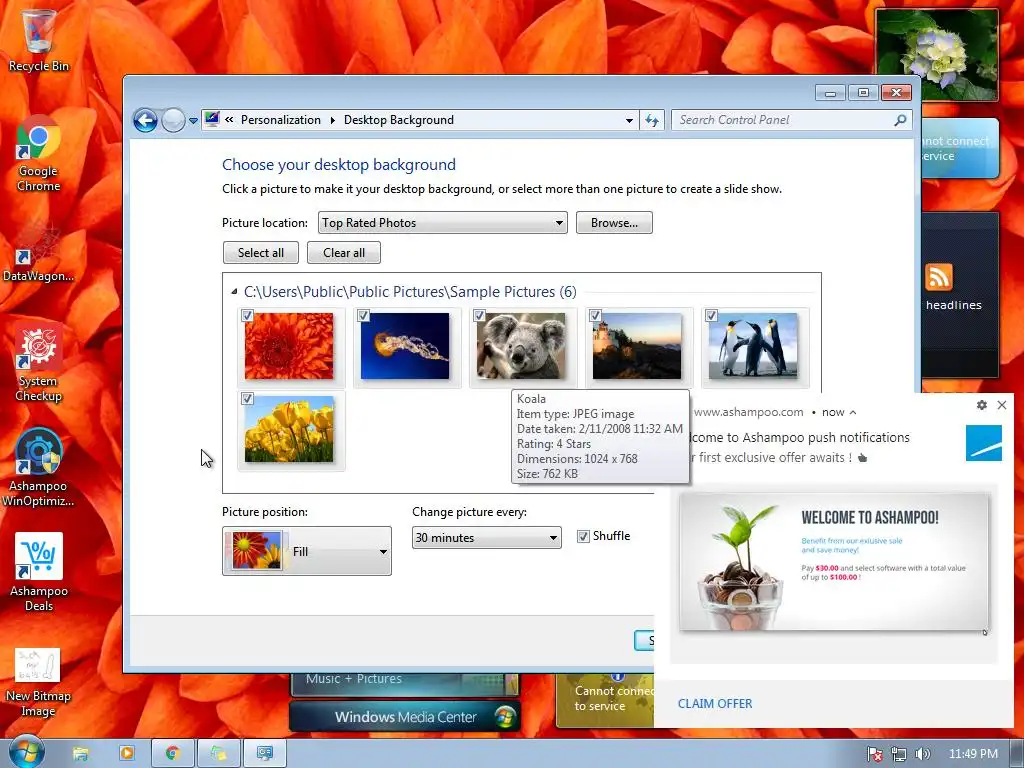
Task: Click the Ashampoo logo in notification
Action: (984, 443)
